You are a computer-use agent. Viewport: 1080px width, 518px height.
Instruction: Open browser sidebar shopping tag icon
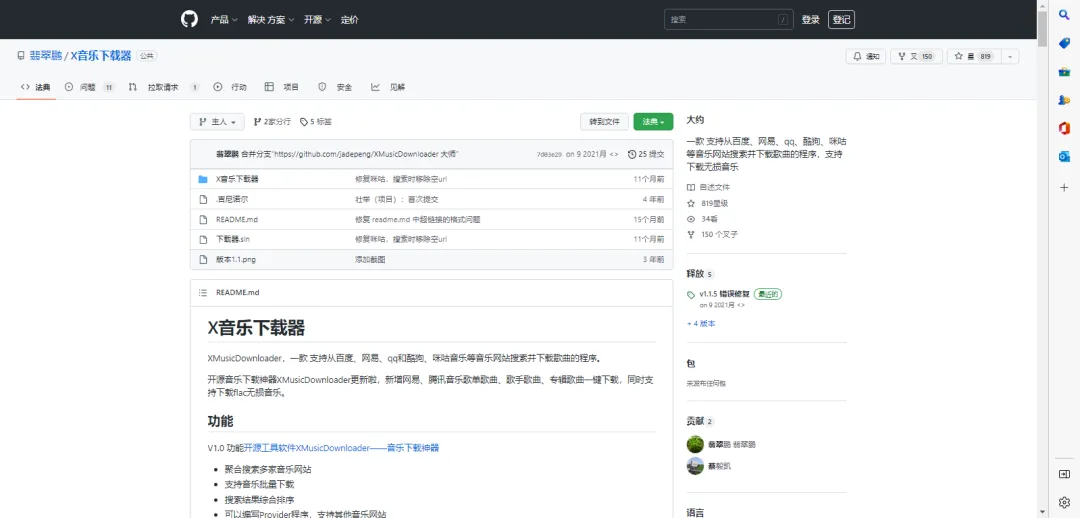[1063, 43]
